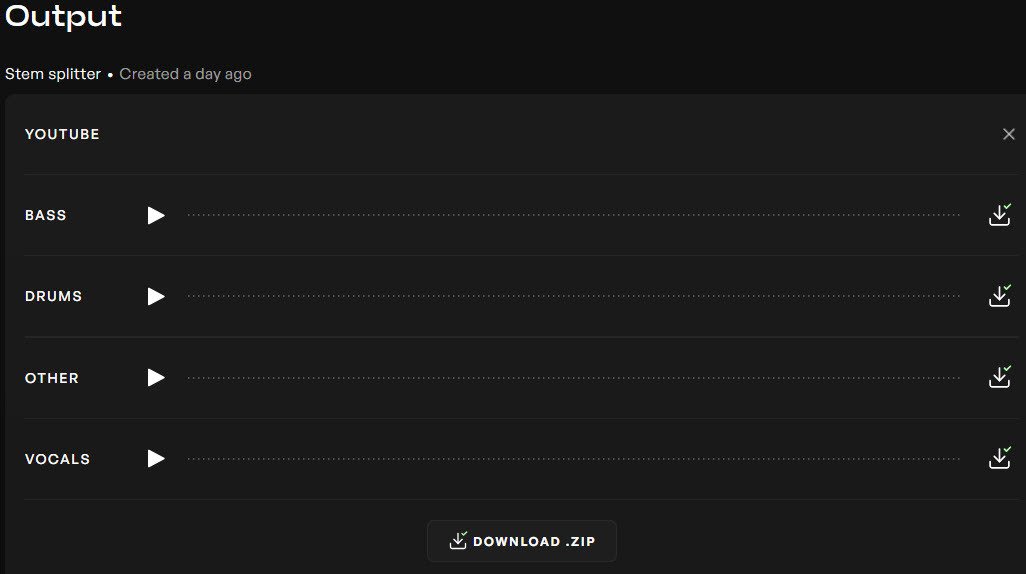This screenshot has width=1026, height=574.
Task: Play the DRUMS stem
Action: tap(156, 296)
